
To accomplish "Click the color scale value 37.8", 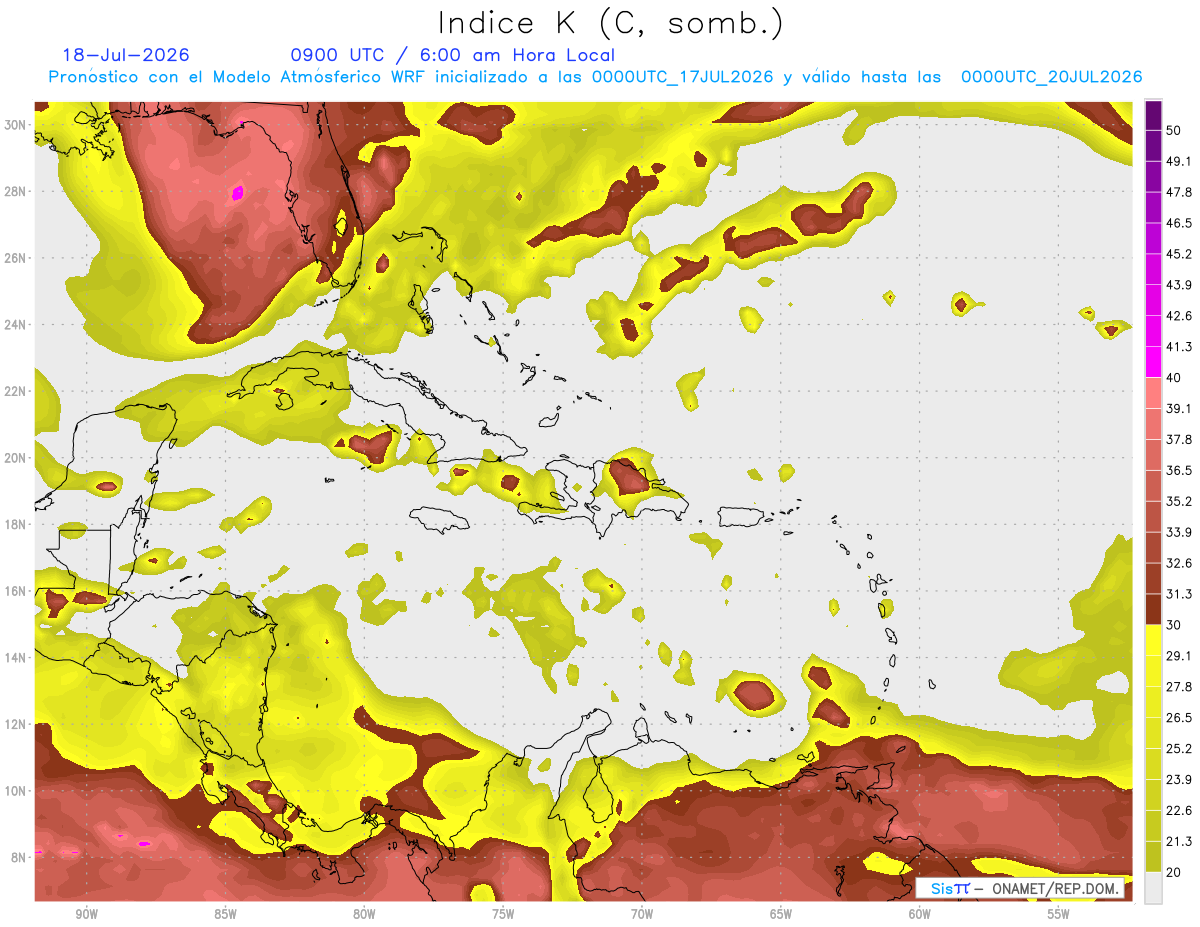I will click(x=1179, y=439).
